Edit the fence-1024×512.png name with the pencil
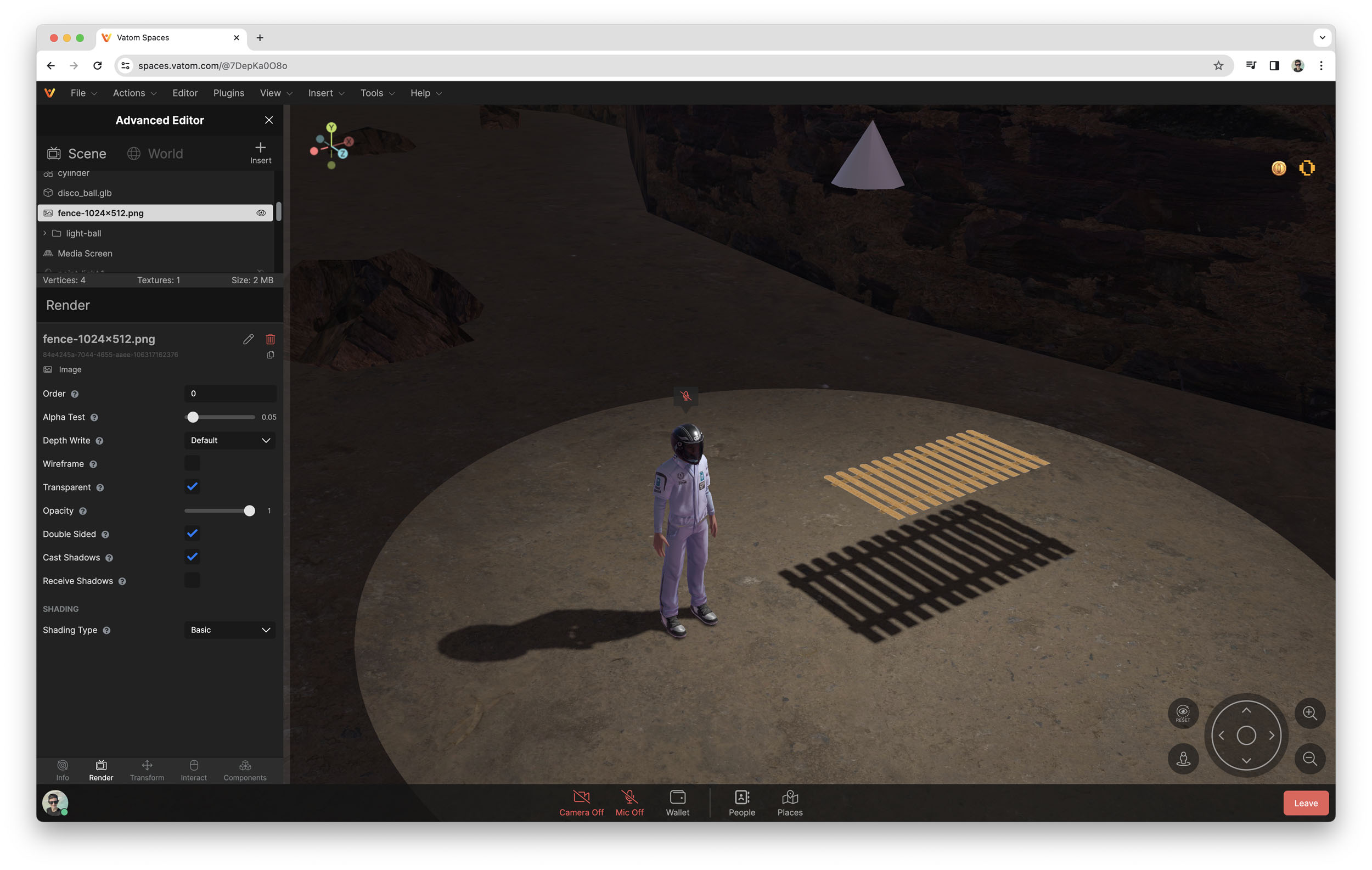The width and height of the screenshot is (1372, 870). click(x=249, y=339)
